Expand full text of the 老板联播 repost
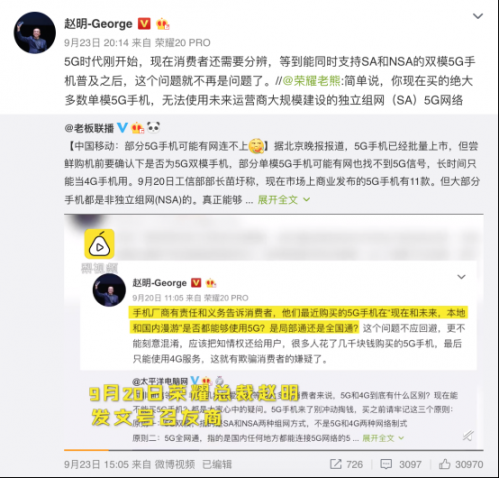 pyautogui.click(x=284, y=200)
